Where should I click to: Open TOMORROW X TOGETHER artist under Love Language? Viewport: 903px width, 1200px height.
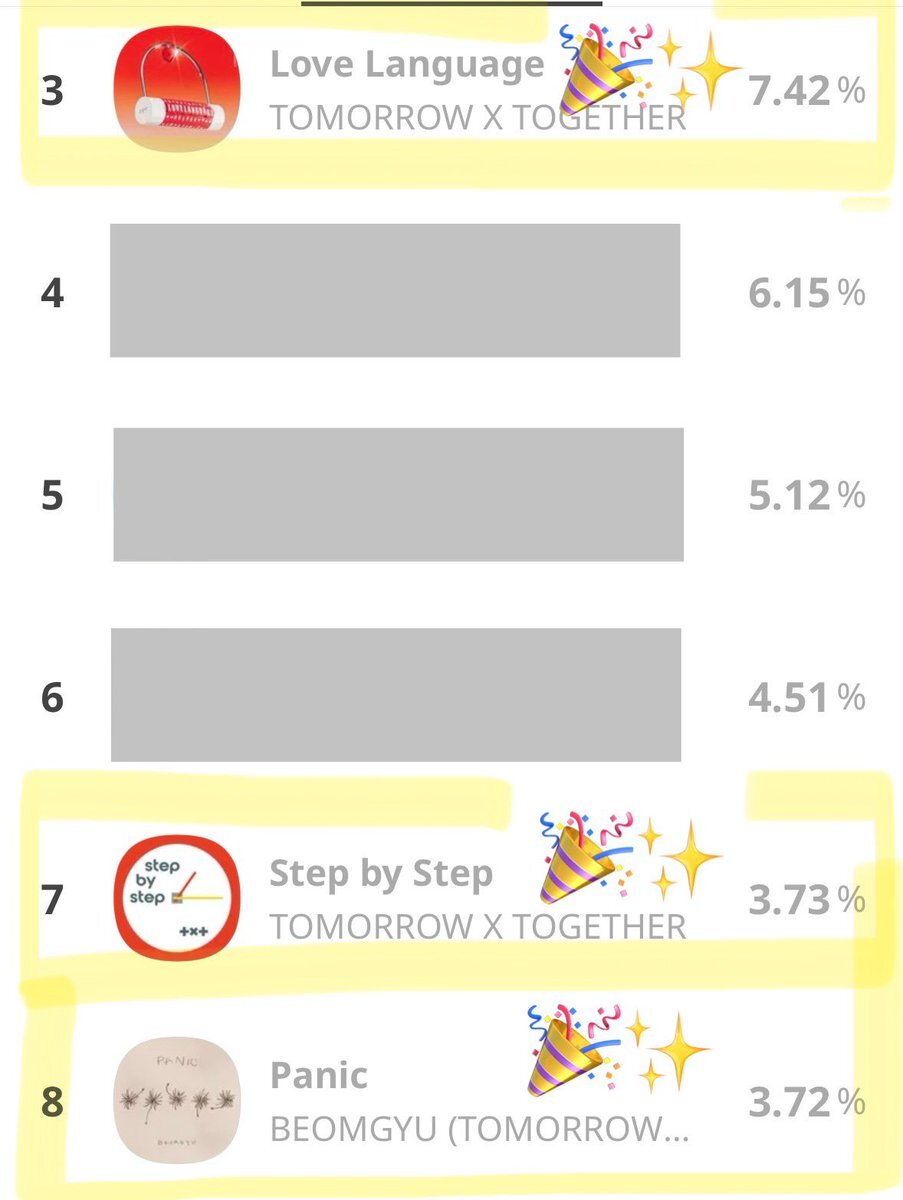478,118
